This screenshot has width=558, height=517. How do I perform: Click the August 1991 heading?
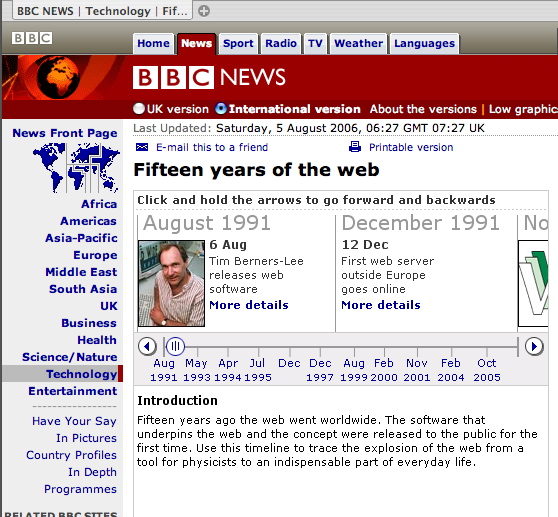click(x=207, y=223)
